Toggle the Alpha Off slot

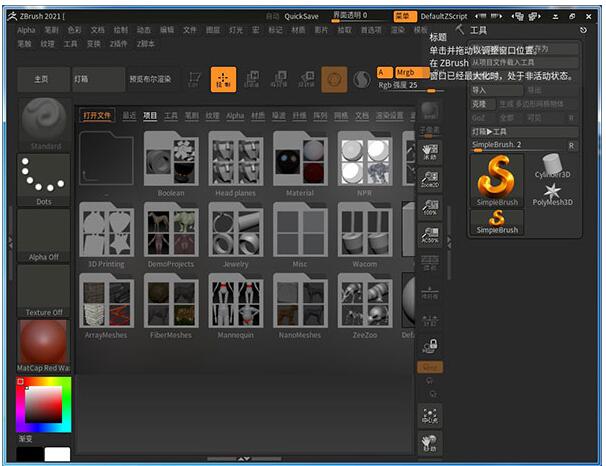point(44,236)
